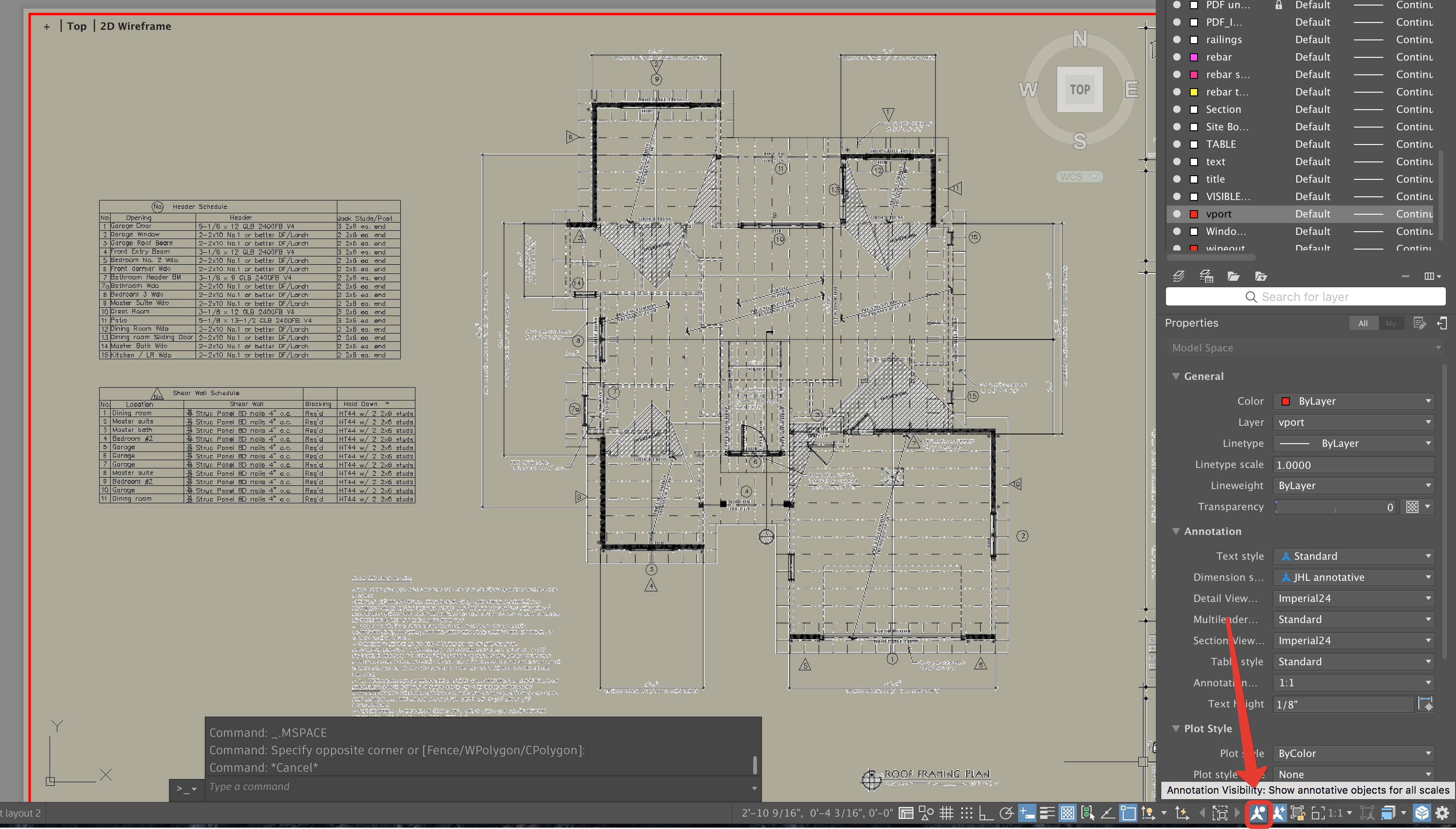Open the Dimension style JHL annotative dropdown

click(1354, 577)
